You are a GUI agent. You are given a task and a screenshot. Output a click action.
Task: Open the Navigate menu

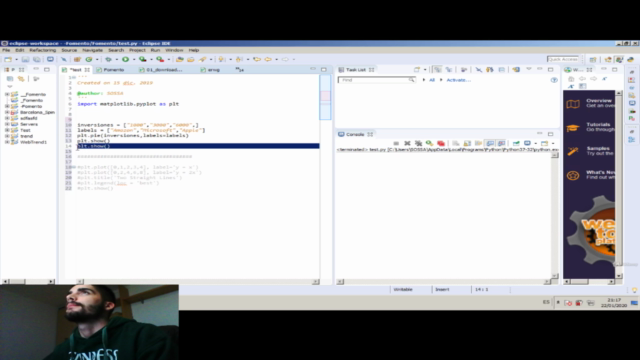pos(93,50)
